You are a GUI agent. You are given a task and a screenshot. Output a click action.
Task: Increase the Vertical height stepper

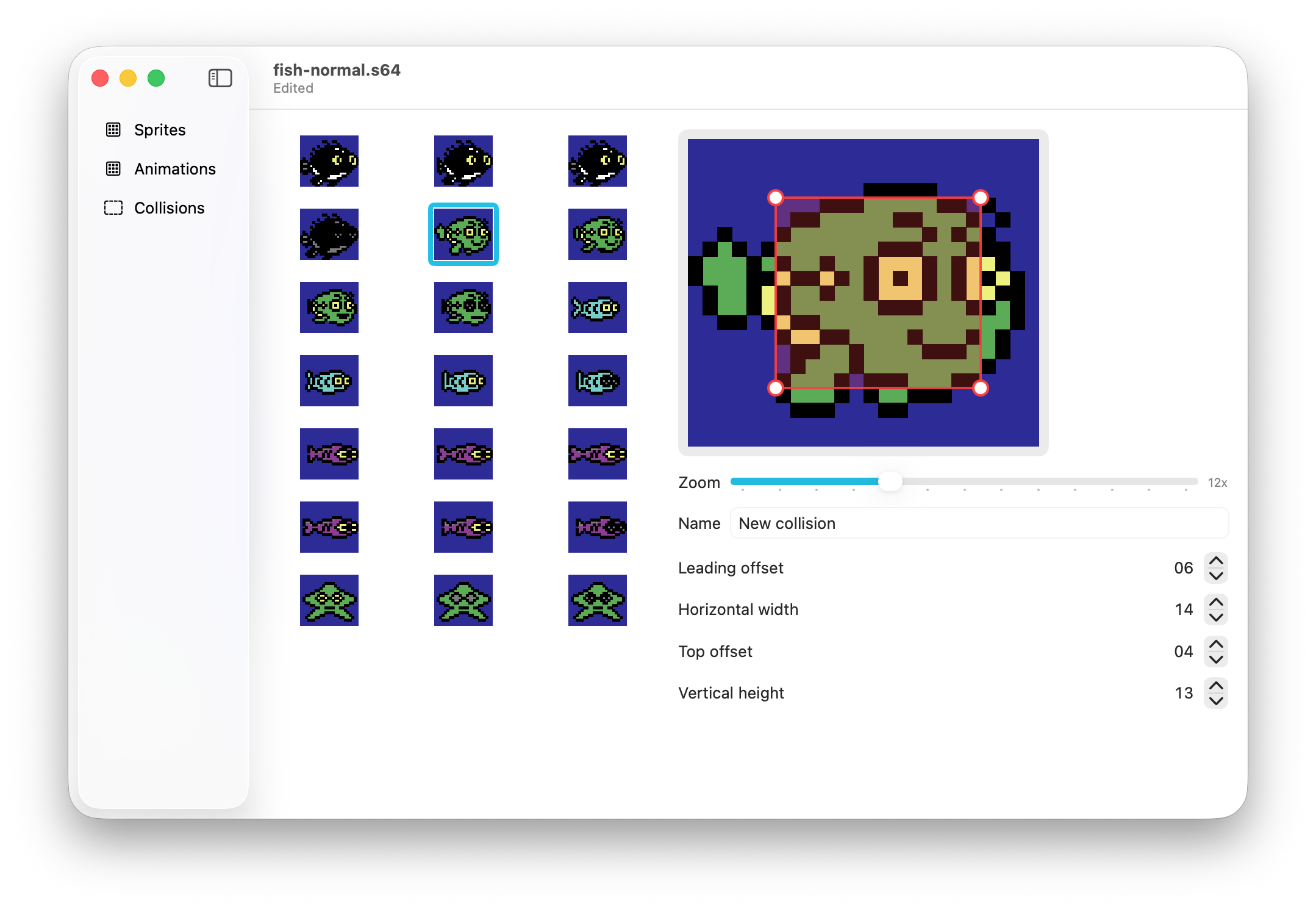pos(1215,686)
